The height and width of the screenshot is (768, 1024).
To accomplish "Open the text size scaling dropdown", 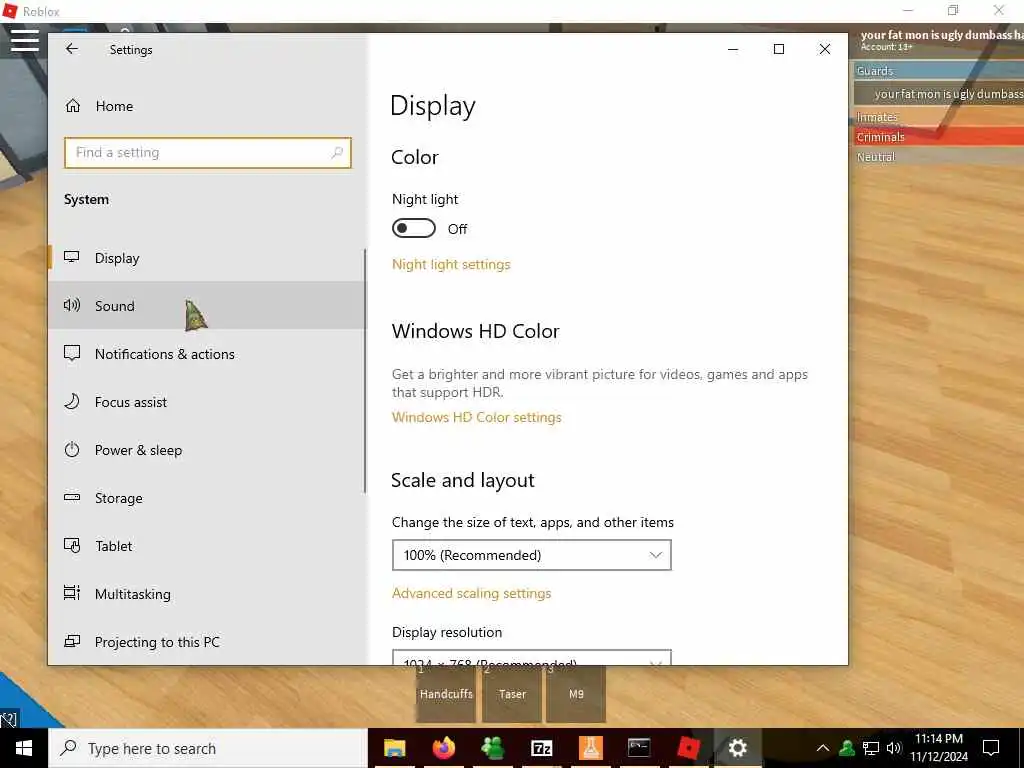I will click(x=532, y=555).
